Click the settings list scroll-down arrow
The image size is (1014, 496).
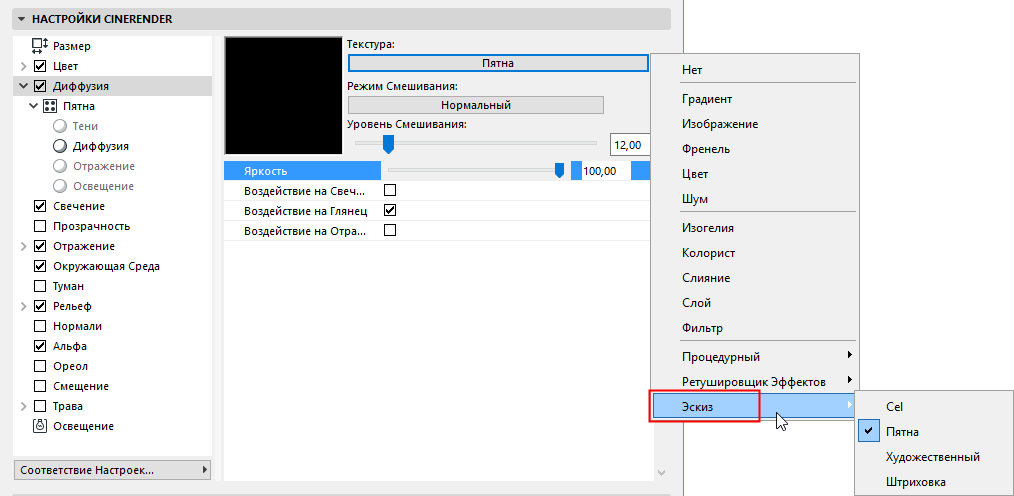pos(661,473)
